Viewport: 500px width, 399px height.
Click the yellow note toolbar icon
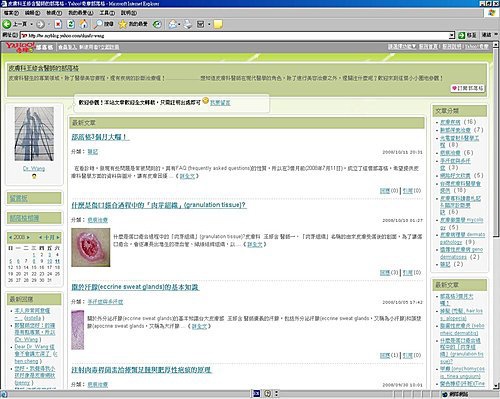pyautogui.click(x=218, y=24)
